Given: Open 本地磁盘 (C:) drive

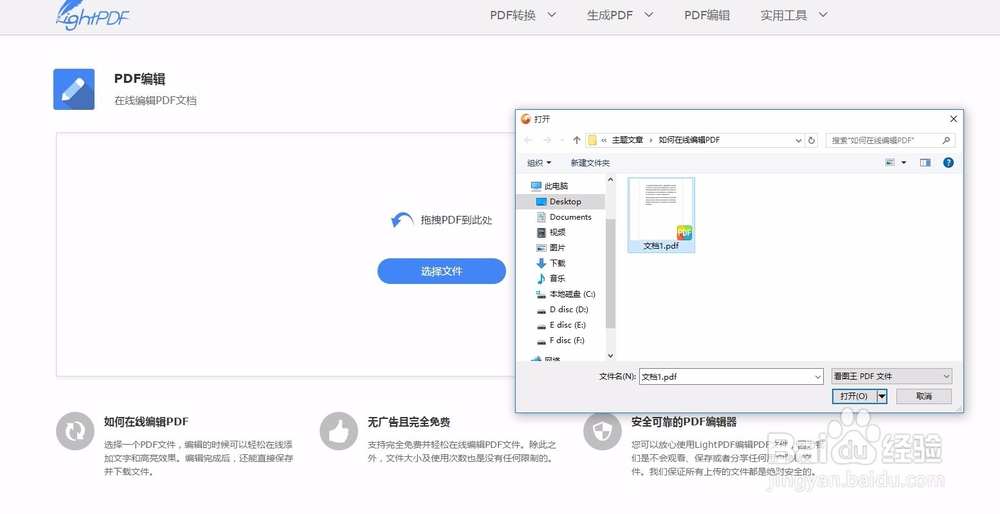Looking at the screenshot, I should pyautogui.click(x=566, y=294).
